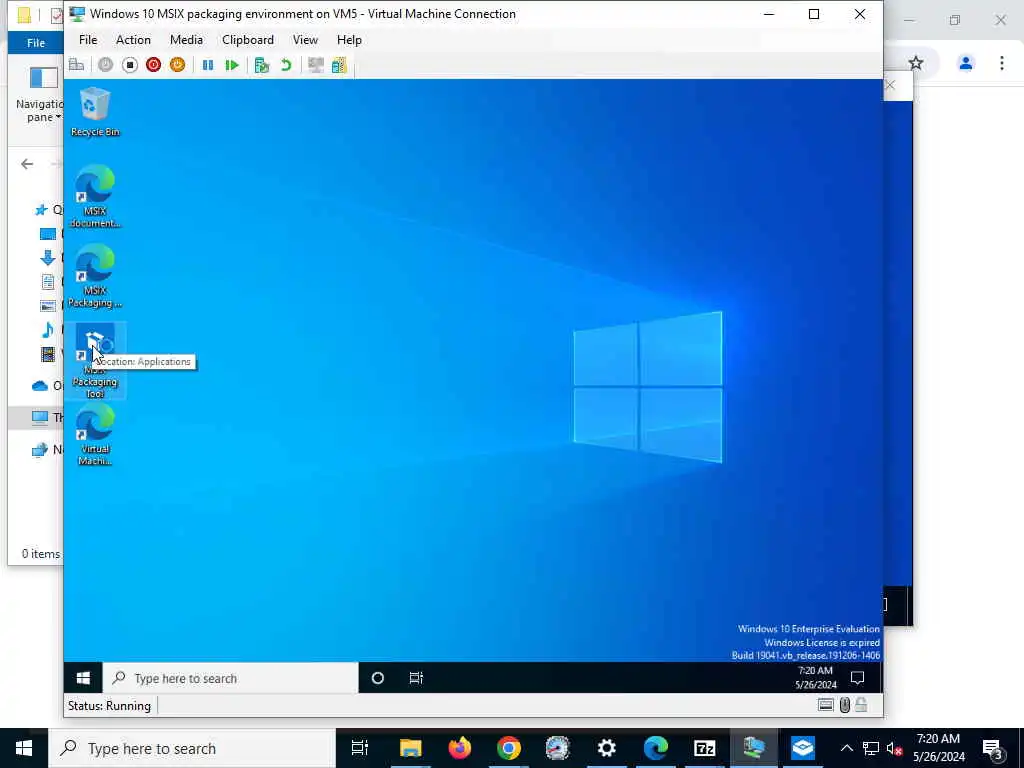
Task: Click the Turn Off VM stop icon
Action: pyautogui.click(x=129, y=65)
